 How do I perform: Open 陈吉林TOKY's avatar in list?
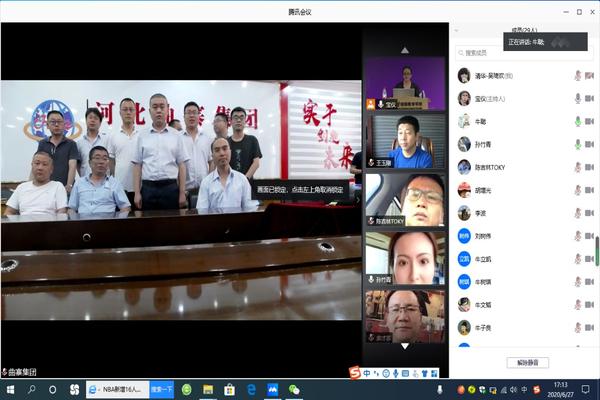(x=464, y=167)
